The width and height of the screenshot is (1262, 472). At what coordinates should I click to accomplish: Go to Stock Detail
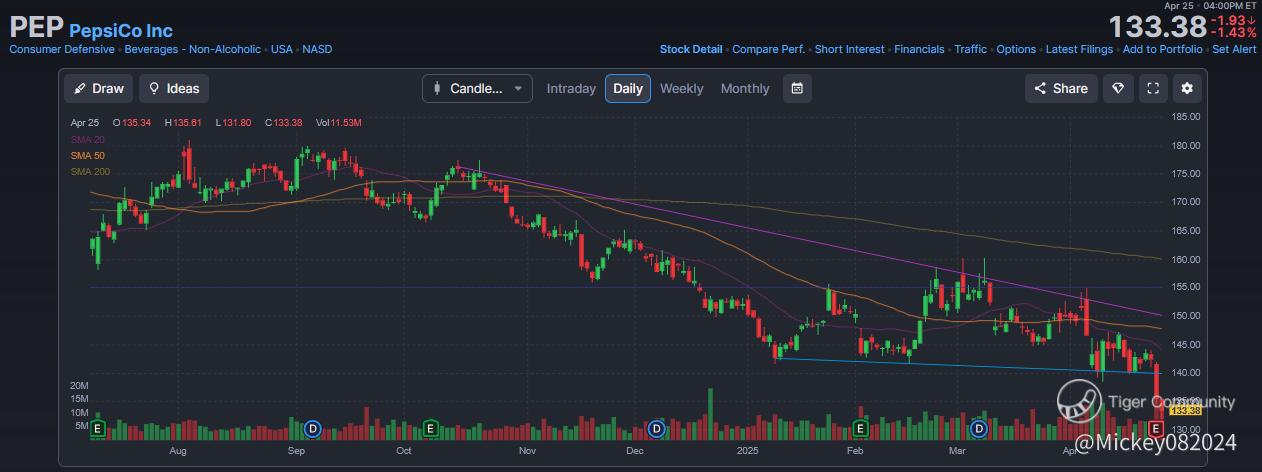pos(691,49)
